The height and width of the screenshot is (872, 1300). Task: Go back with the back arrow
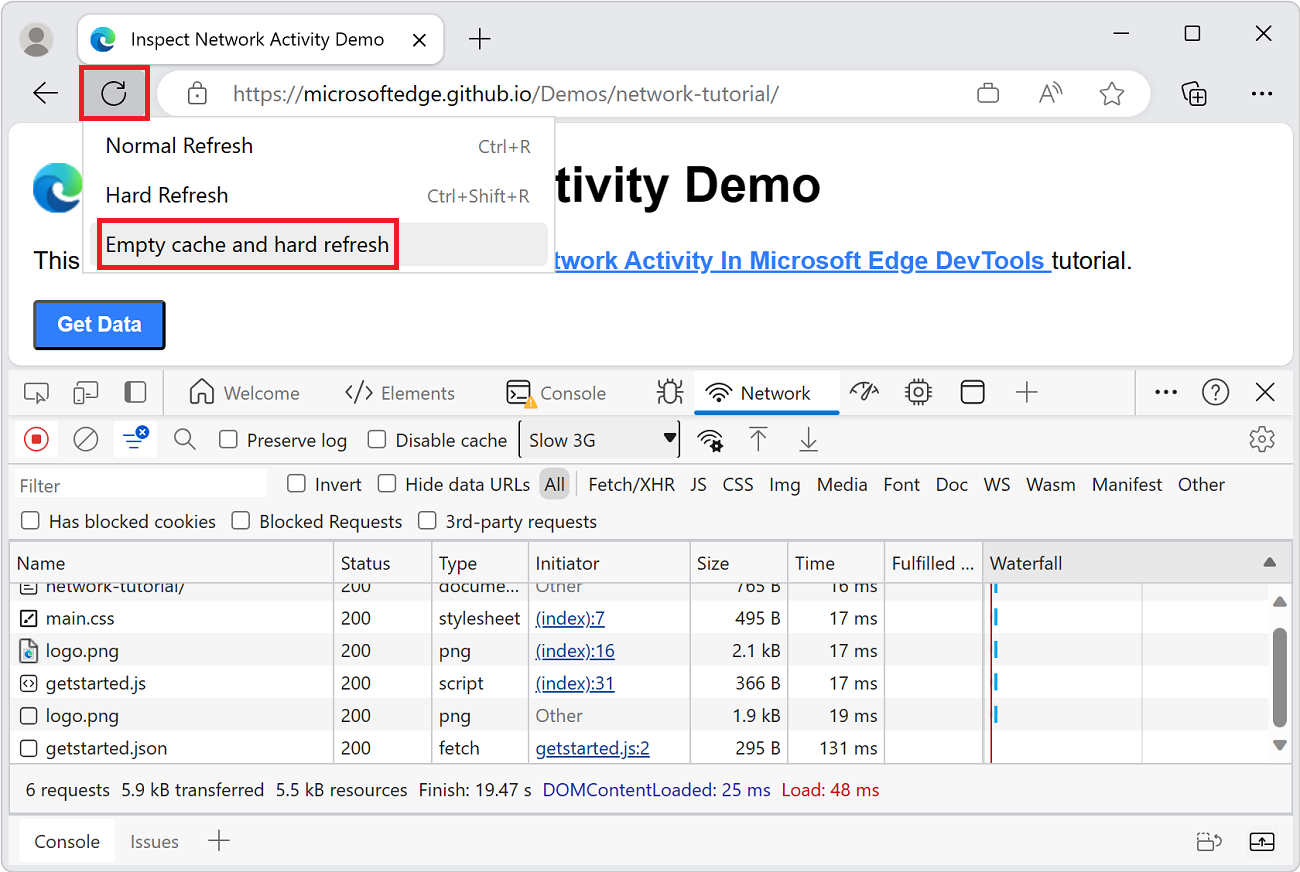[x=46, y=94]
